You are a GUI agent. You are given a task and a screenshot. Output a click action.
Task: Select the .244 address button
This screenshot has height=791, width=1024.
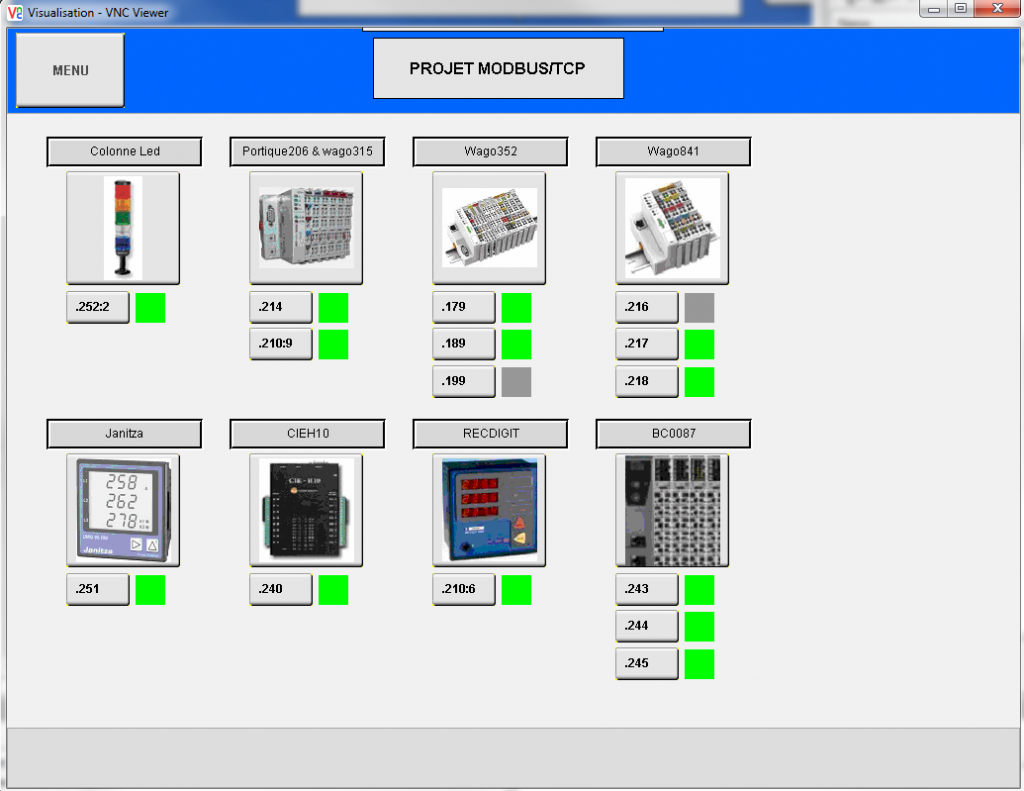pos(647,626)
